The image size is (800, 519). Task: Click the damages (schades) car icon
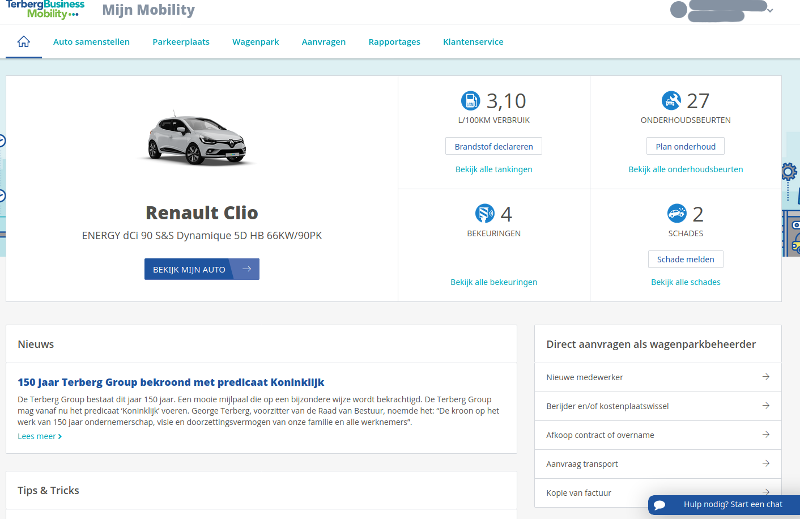coord(677,213)
